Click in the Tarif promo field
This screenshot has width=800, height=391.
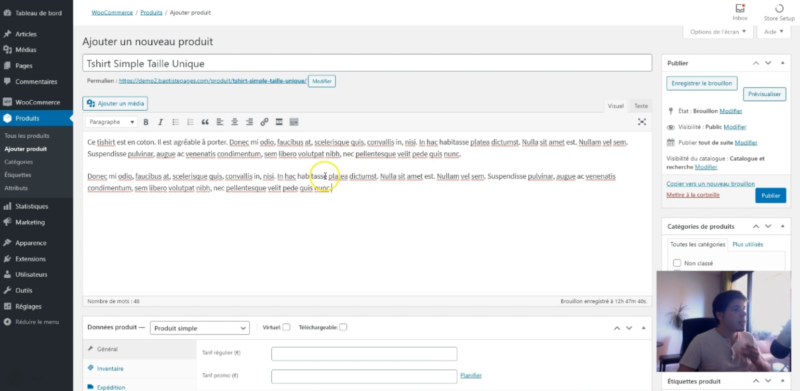[x=364, y=376]
